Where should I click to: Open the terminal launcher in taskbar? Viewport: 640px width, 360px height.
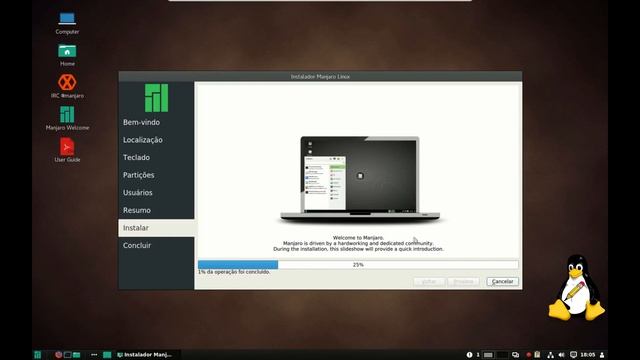pos(68,355)
